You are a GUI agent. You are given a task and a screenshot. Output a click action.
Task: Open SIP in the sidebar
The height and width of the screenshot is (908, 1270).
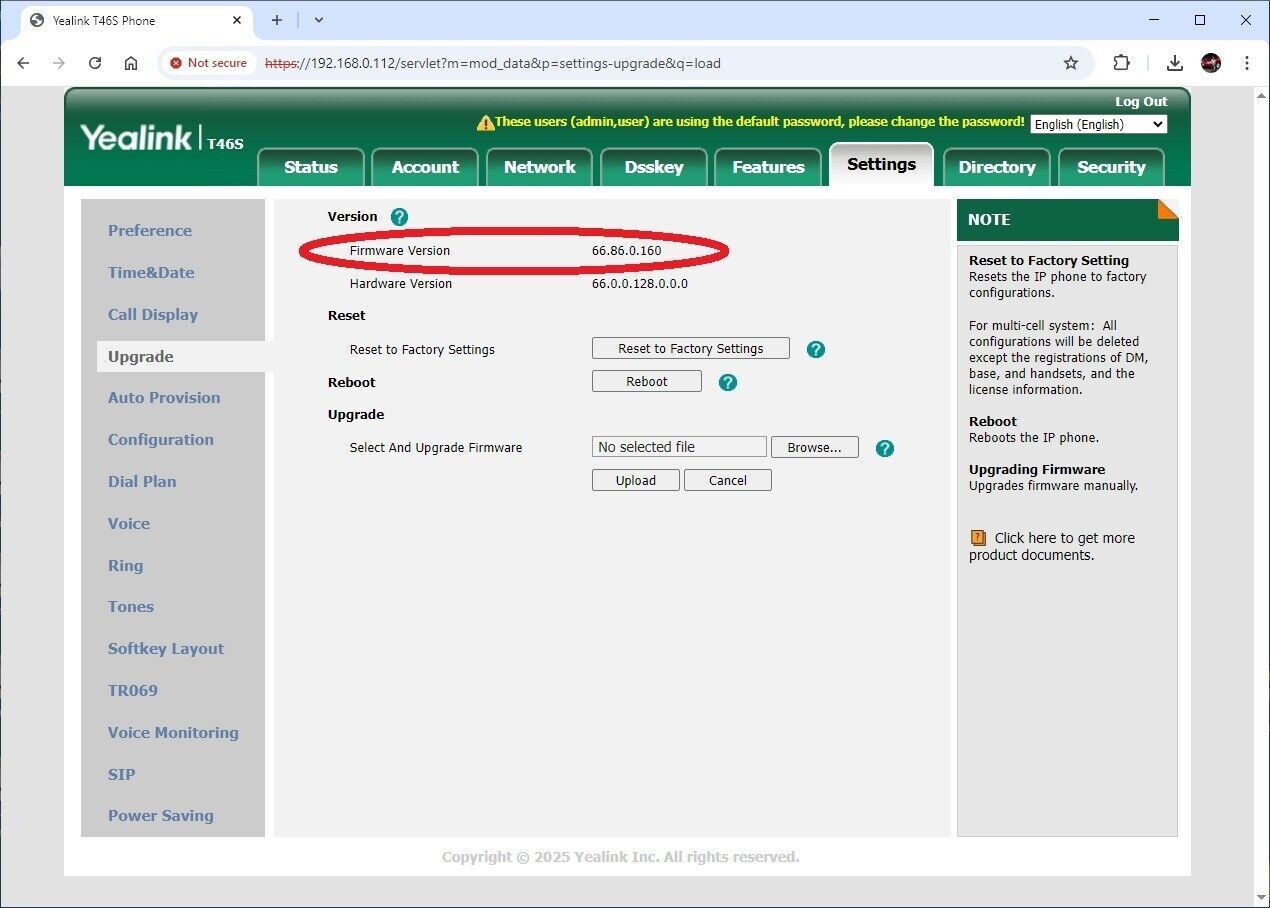(x=121, y=774)
